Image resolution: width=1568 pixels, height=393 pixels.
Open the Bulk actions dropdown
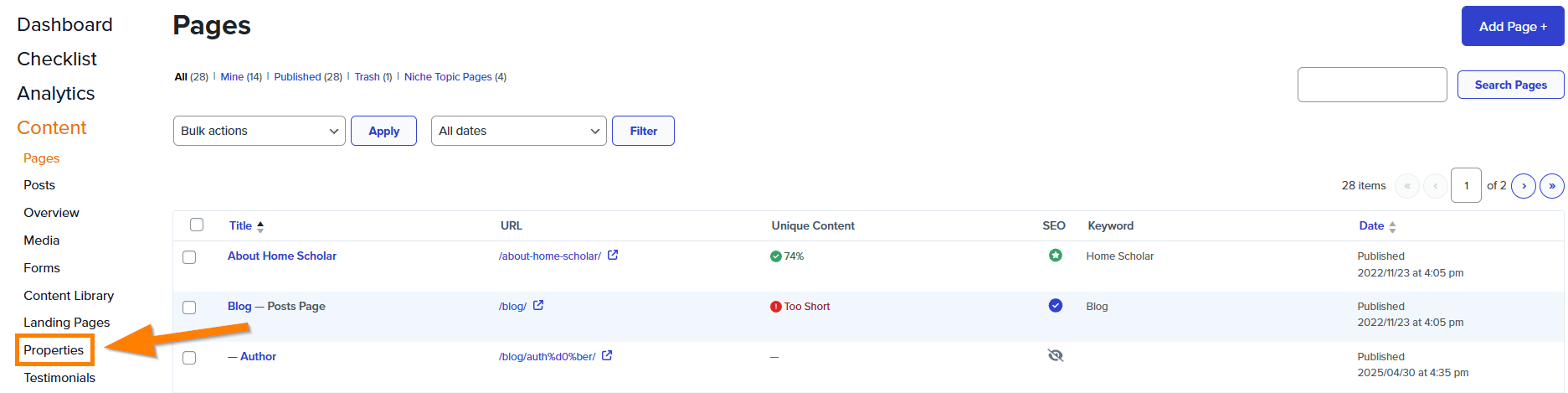coord(259,131)
